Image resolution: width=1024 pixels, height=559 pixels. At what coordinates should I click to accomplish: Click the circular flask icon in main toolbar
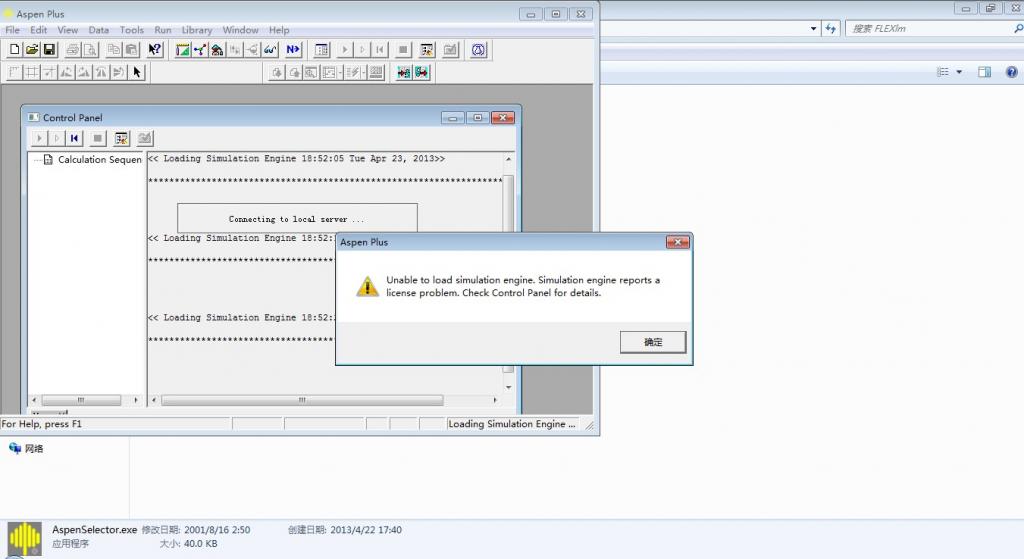coord(479,50)
